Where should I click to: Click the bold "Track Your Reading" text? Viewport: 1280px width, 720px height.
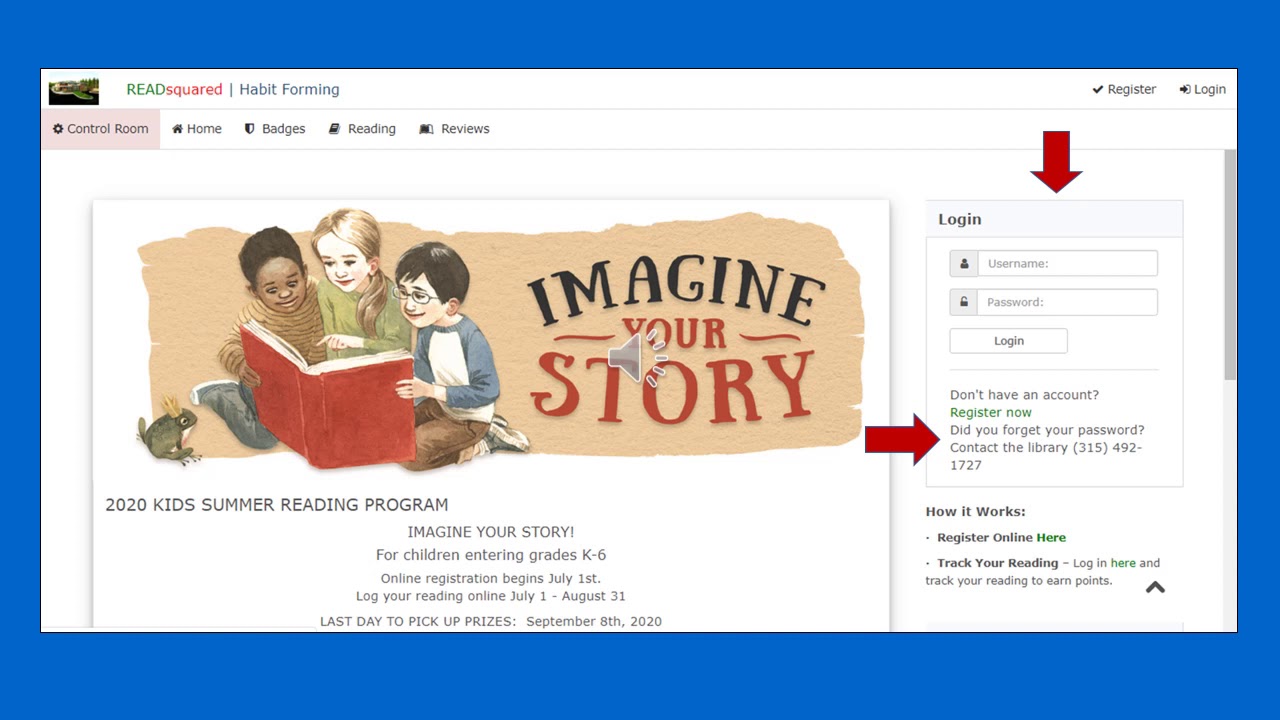point(997,563)
